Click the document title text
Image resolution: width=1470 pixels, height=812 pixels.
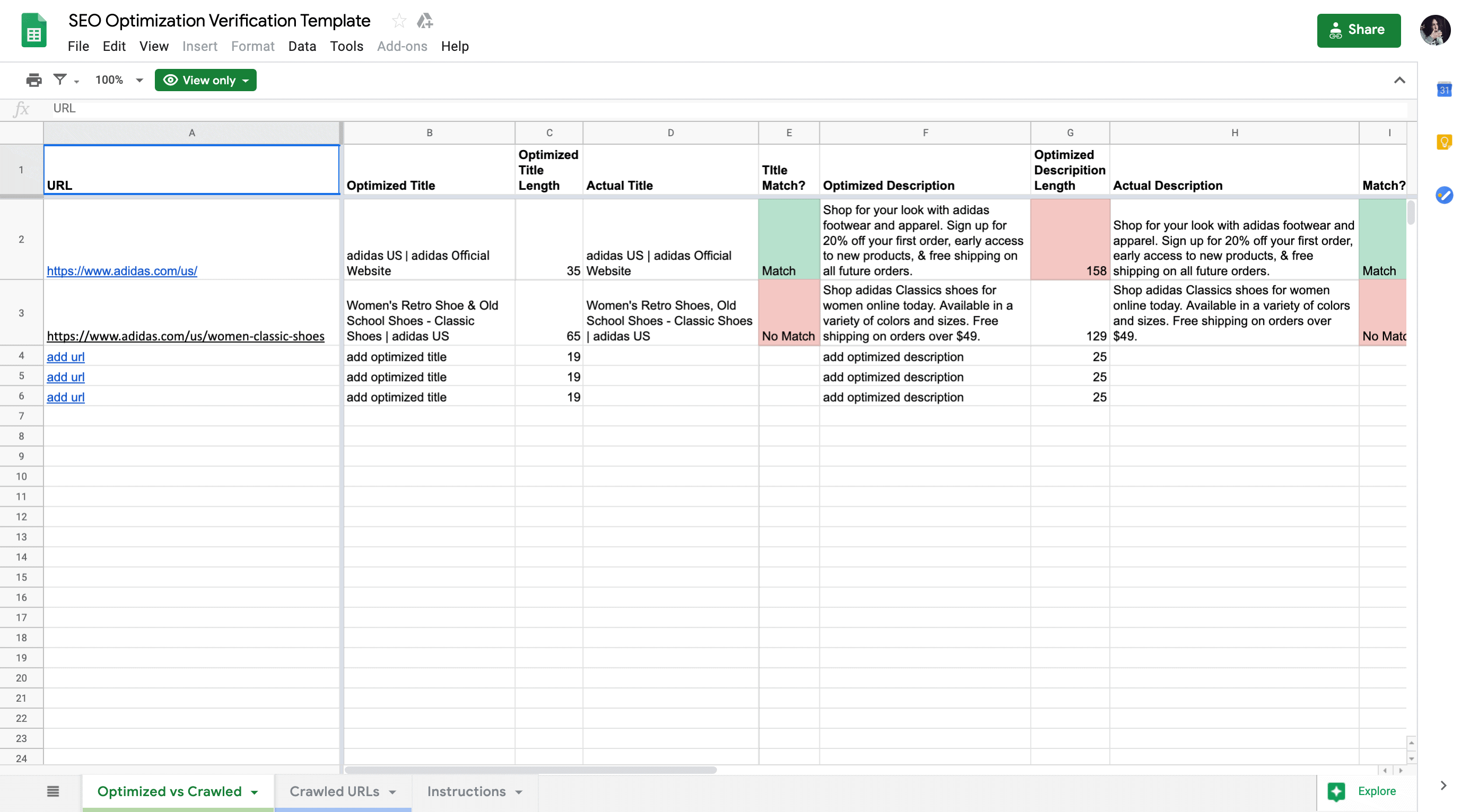pos(219,21)
